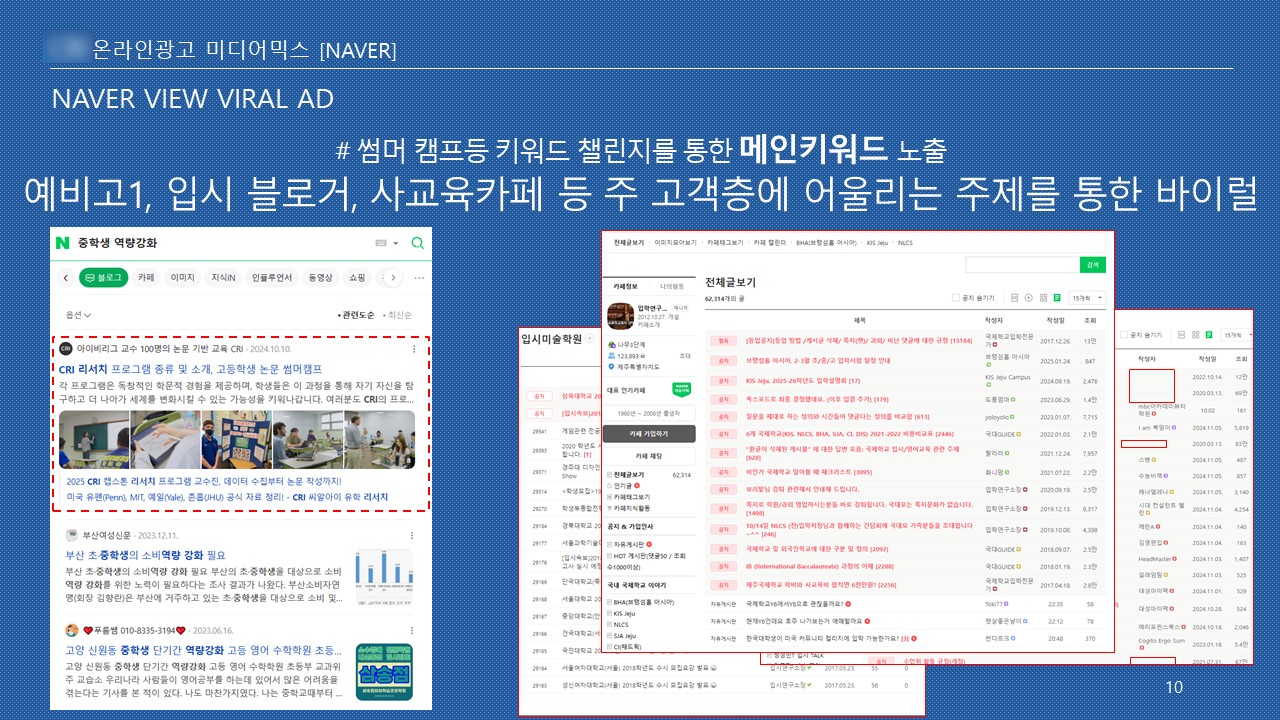
Task: Click the 카페 채팅 button
Action: coord(650,455)
